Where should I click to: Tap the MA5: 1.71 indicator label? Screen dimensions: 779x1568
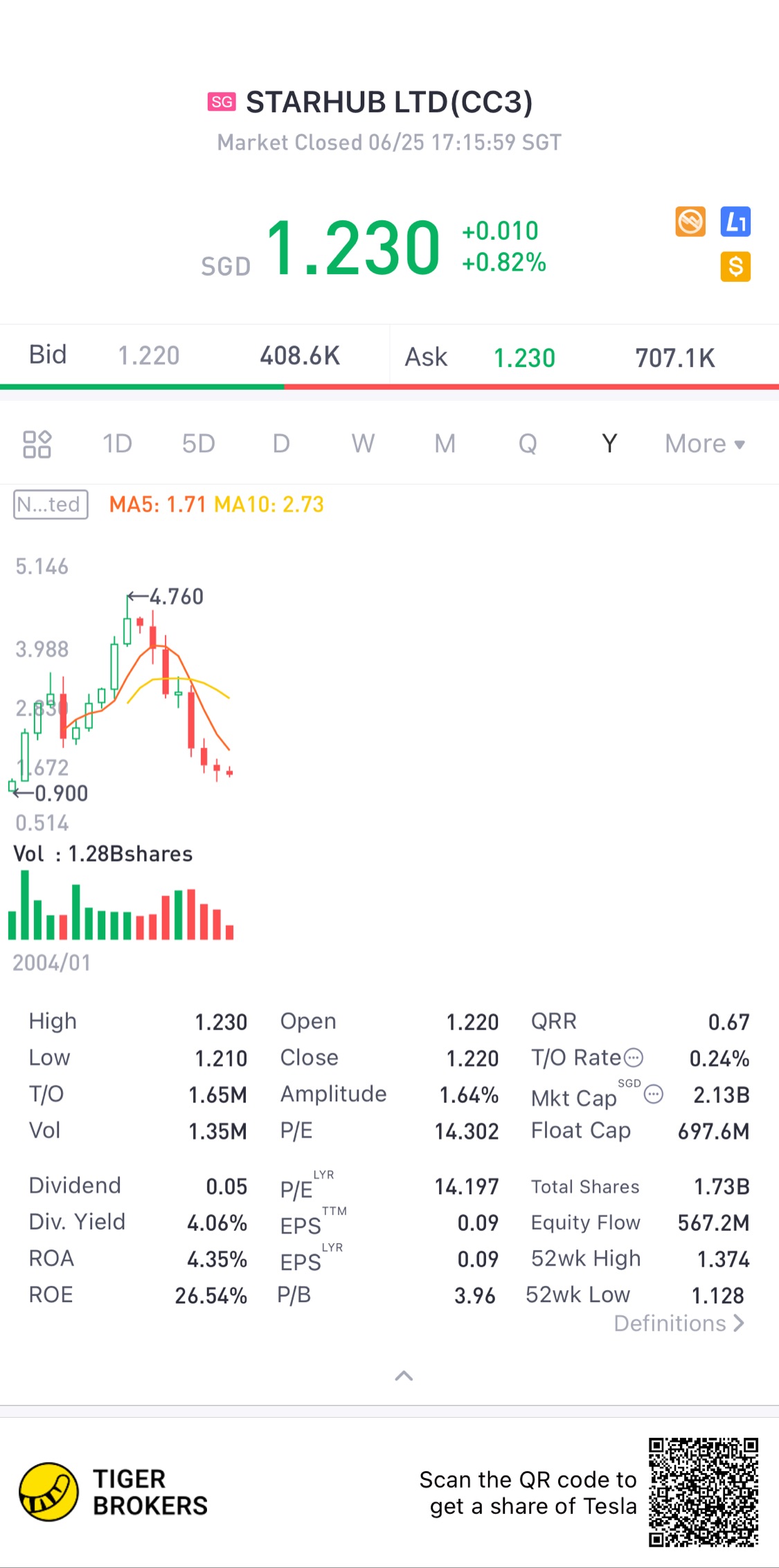[x=158, y=504]
